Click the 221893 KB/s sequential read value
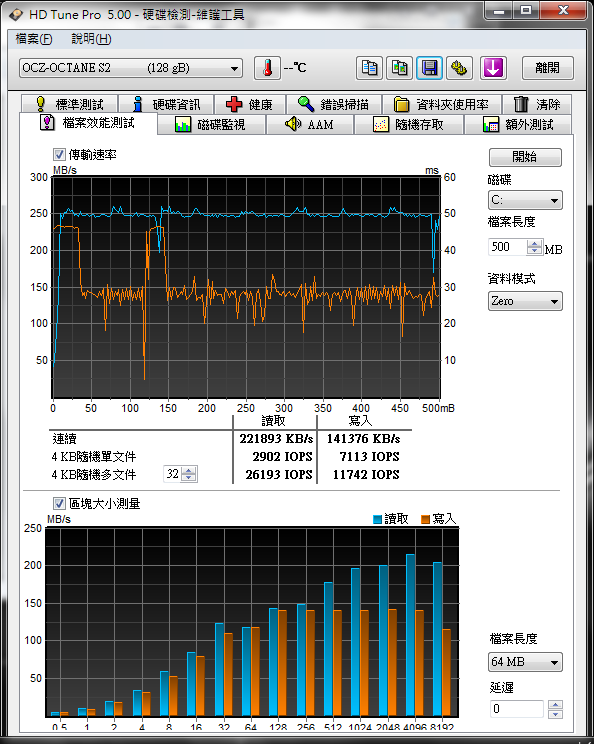Screen dimensions: 594x744 pos(276,438)
